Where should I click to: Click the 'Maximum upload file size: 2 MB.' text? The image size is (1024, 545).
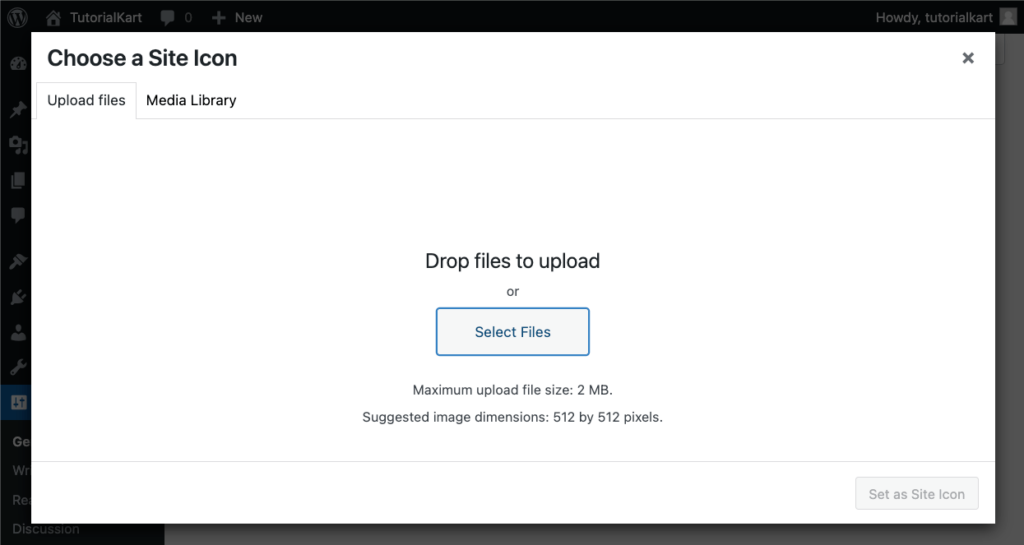(513, 390)
